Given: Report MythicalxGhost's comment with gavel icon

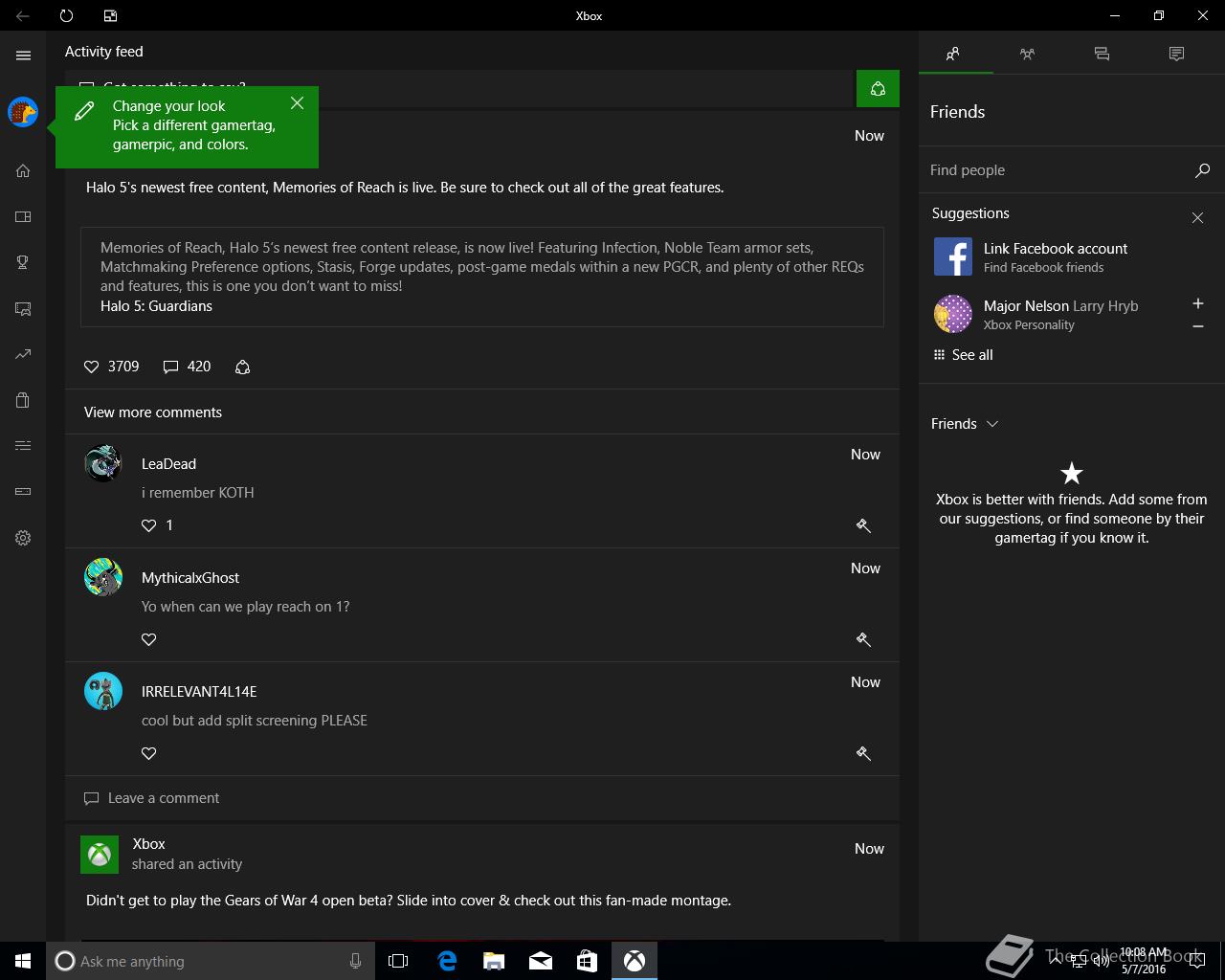Looking at the screenshot, I should (x=863, y=639).
